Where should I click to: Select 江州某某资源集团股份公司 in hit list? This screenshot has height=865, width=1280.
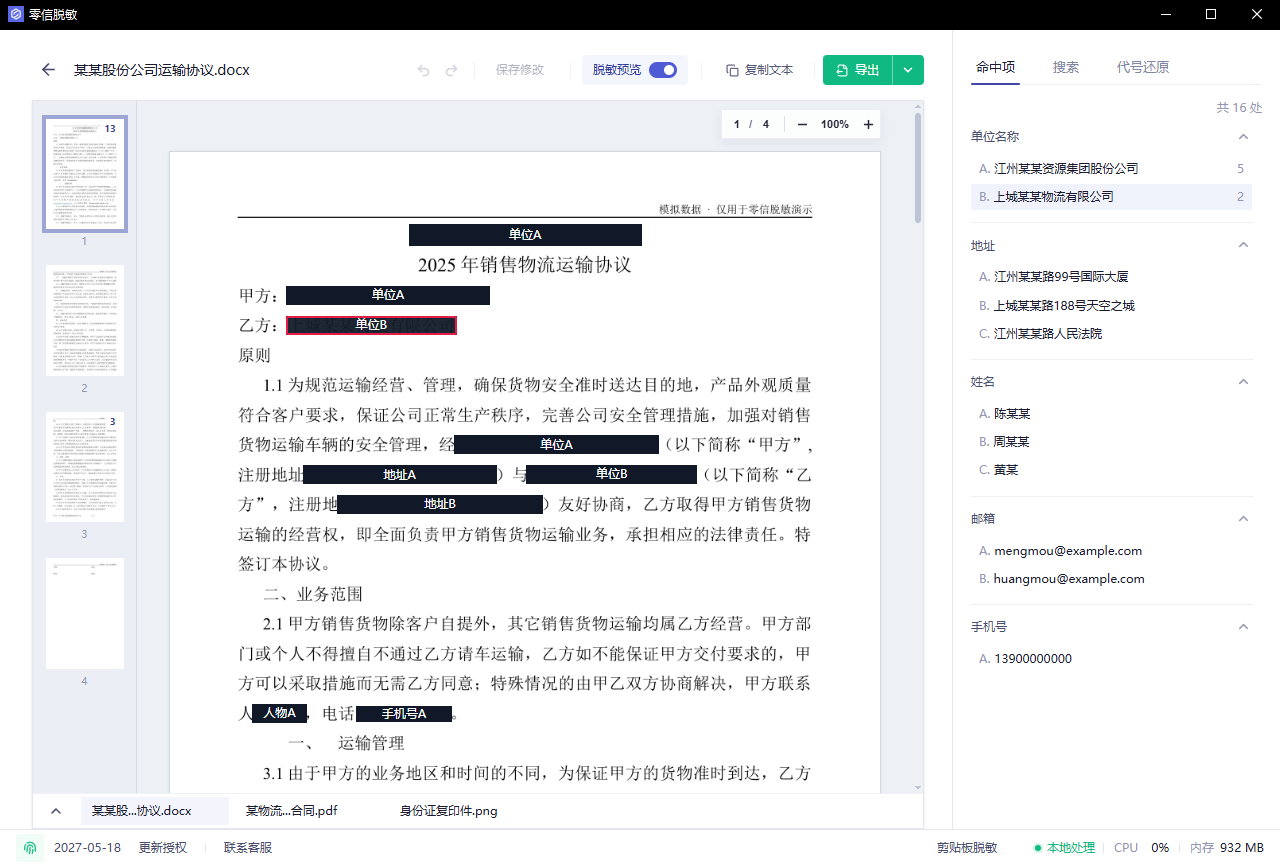coord(1112,168)
